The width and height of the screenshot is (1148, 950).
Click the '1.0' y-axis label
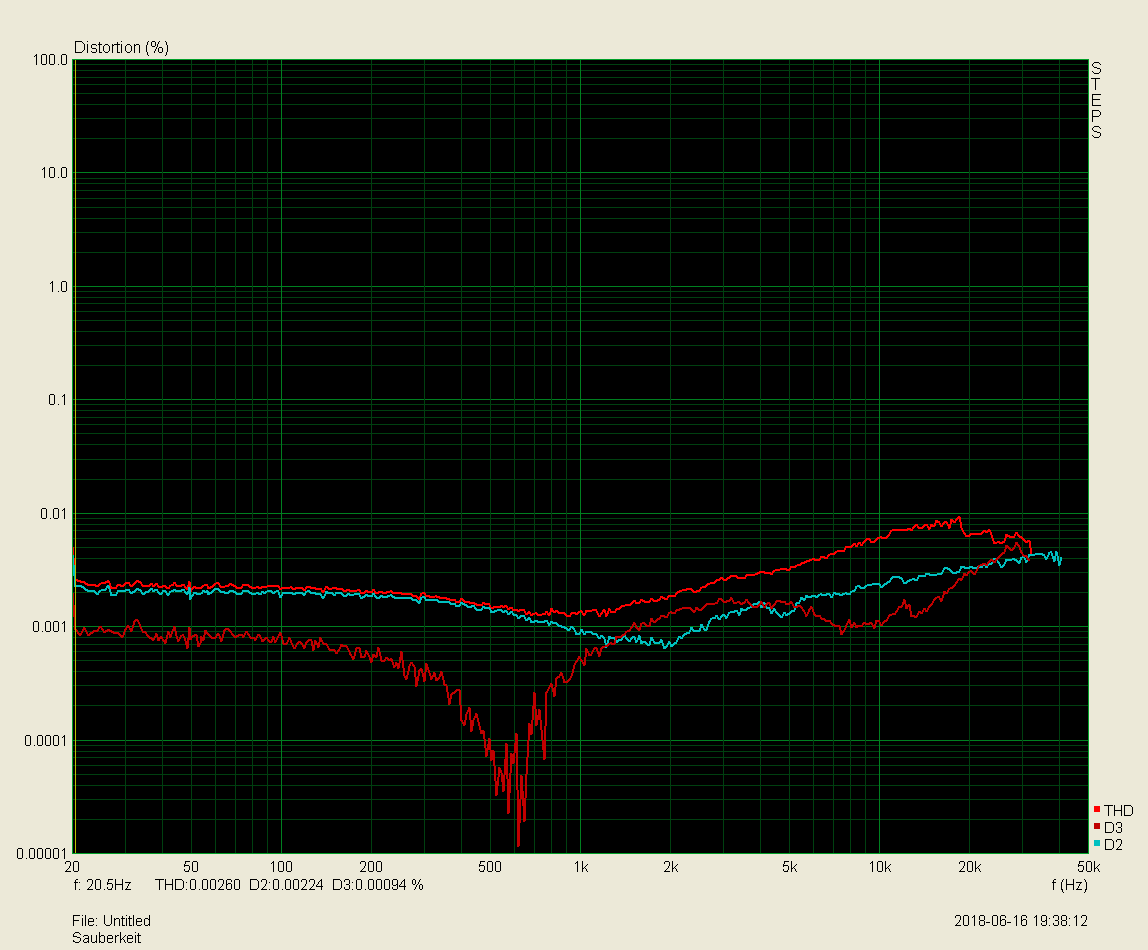click(58, 287)
